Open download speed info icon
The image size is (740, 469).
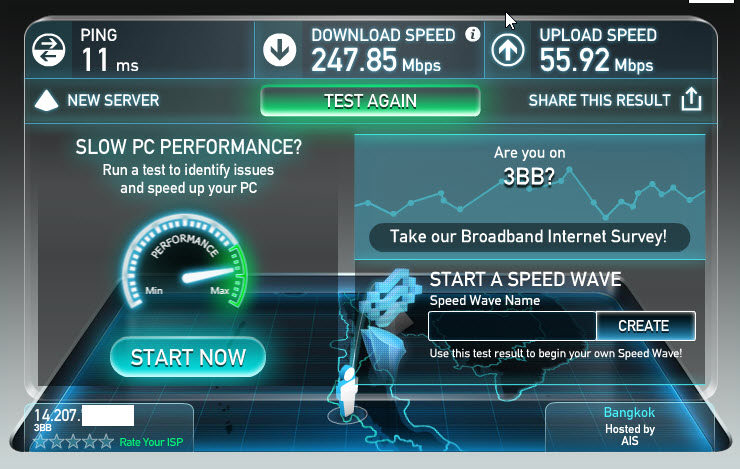[x=472, y=34]
